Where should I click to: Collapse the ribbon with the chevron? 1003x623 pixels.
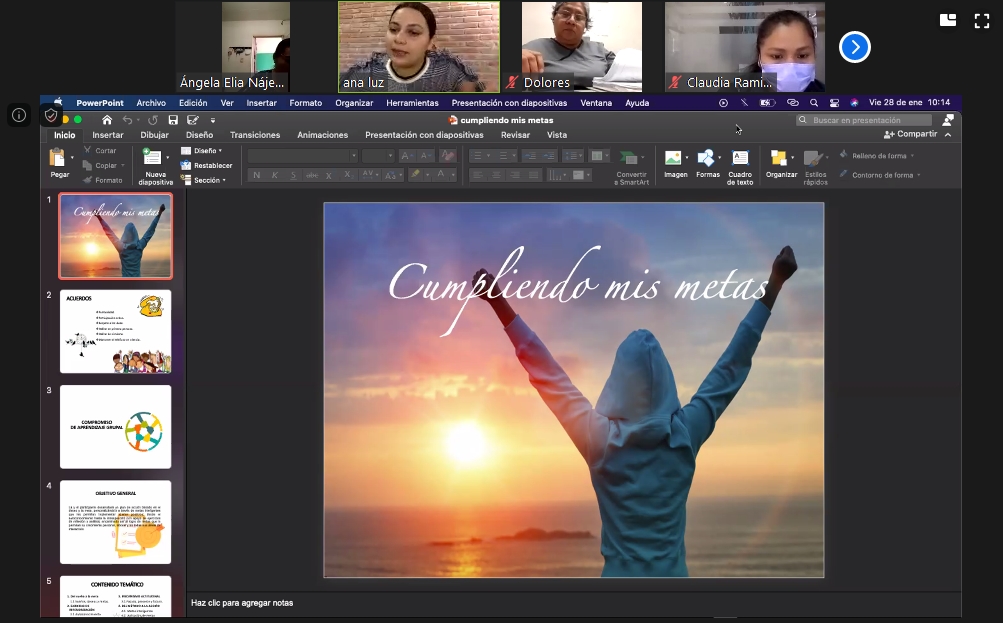[x=948, y=134]
